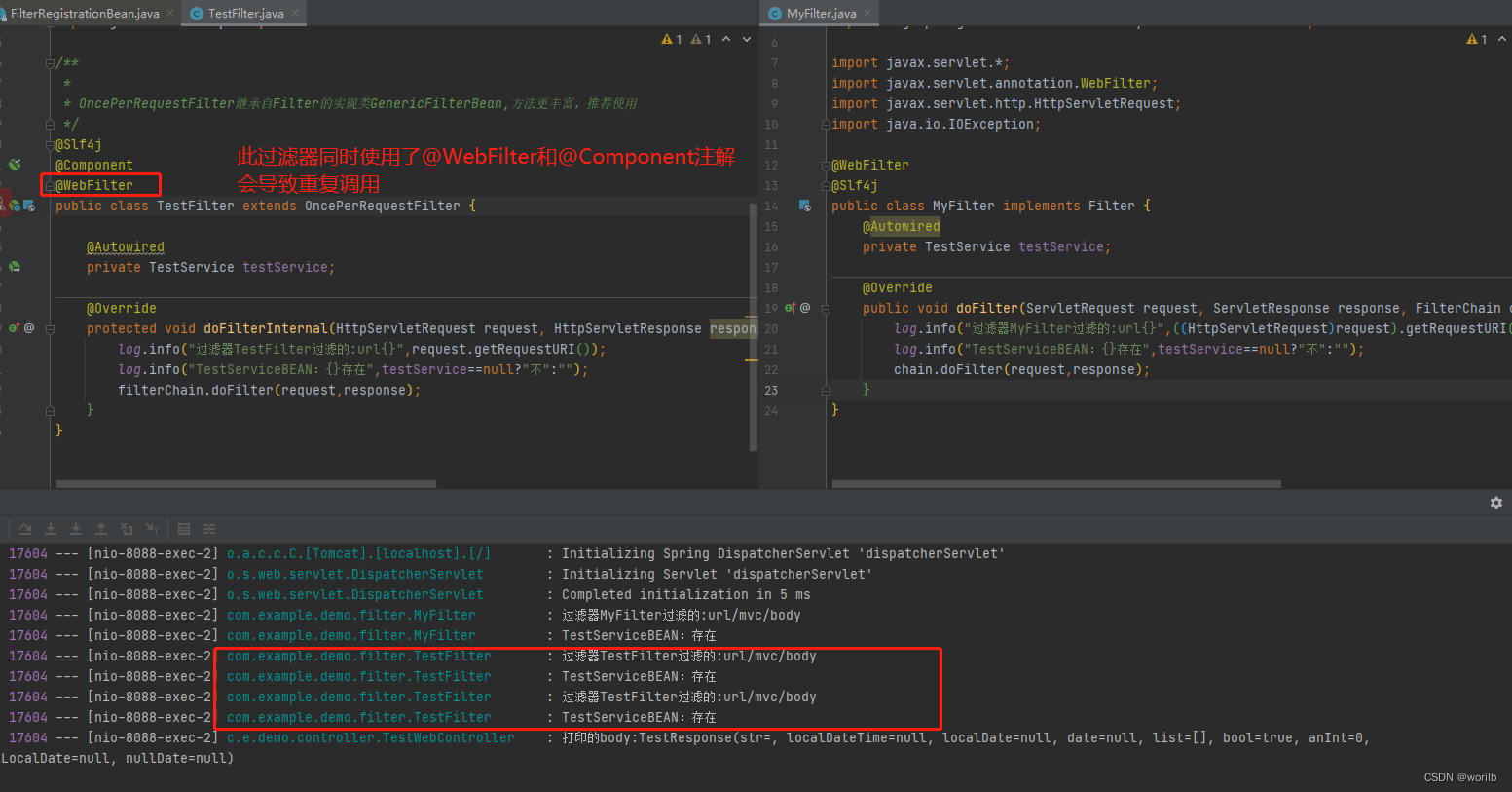
Task: Click the horizontal scrollbar of MyFilter editor
Action: (1056, 483)
